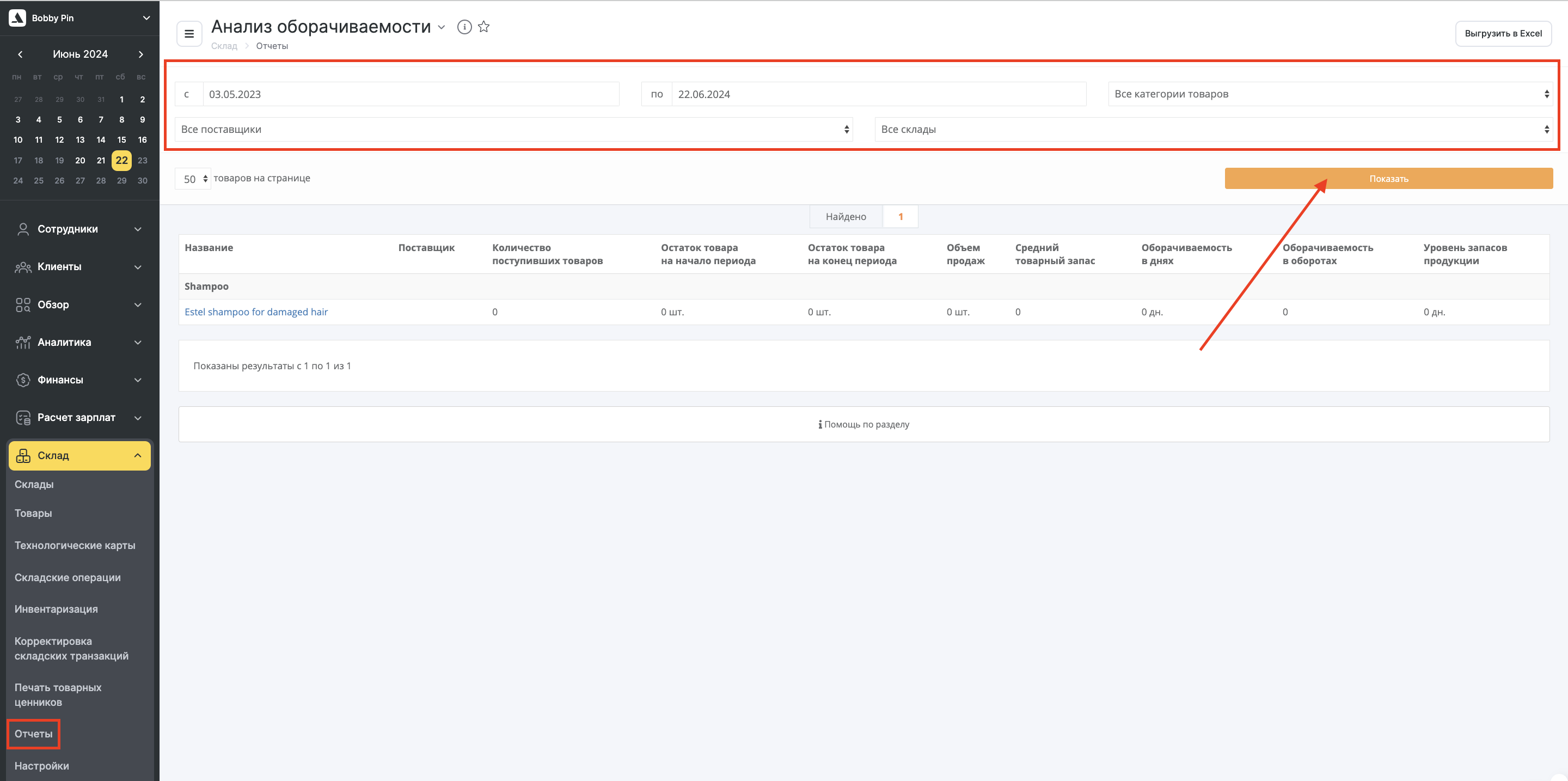This screenshot has height=781, width=1568.
Task: Click the Поставщик column header
Action: click(x=426, y=248)
